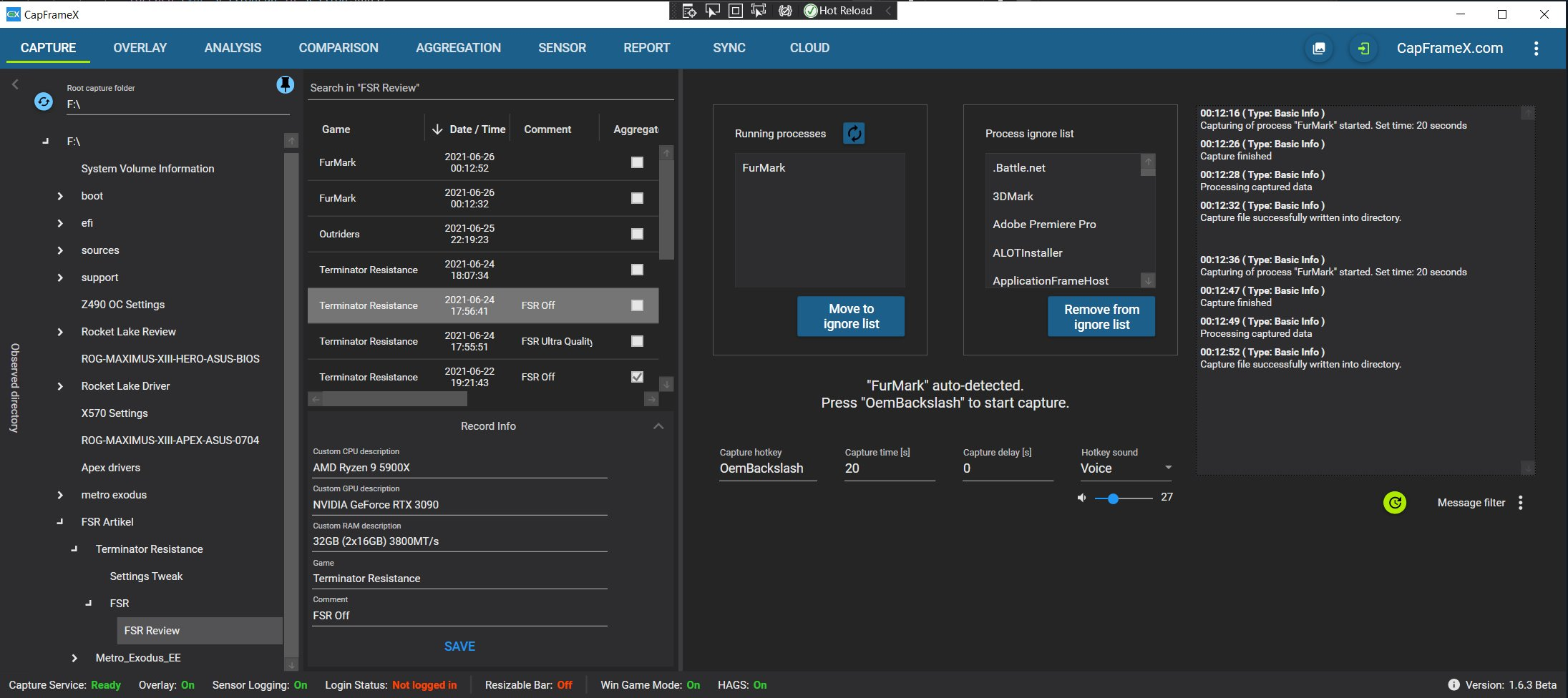The height and width of the screenshot is (698, 1568).
Task: Expand the boot folder
Action: click(x=60, y=196)
